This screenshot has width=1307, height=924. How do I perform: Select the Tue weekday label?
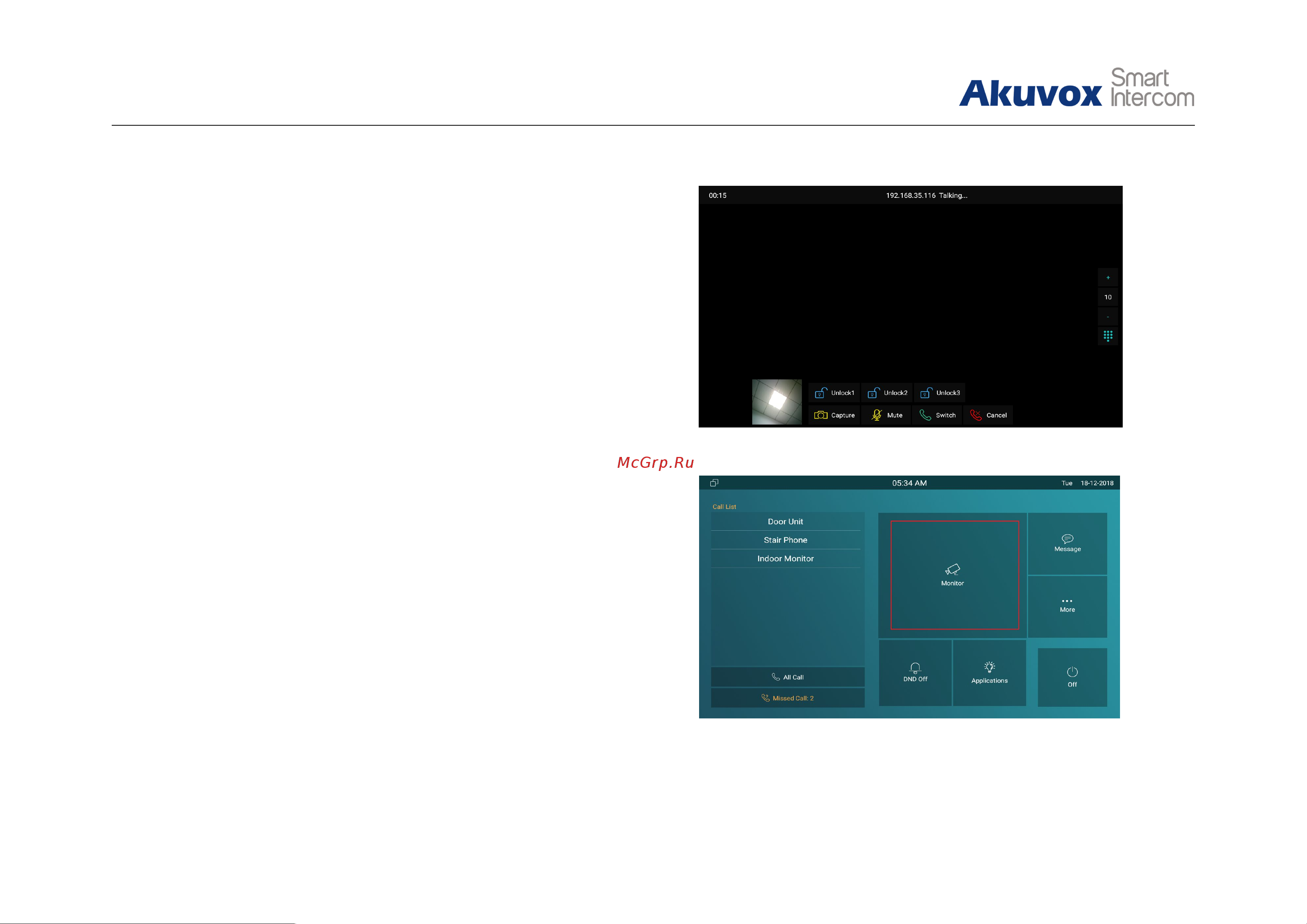1067,483
